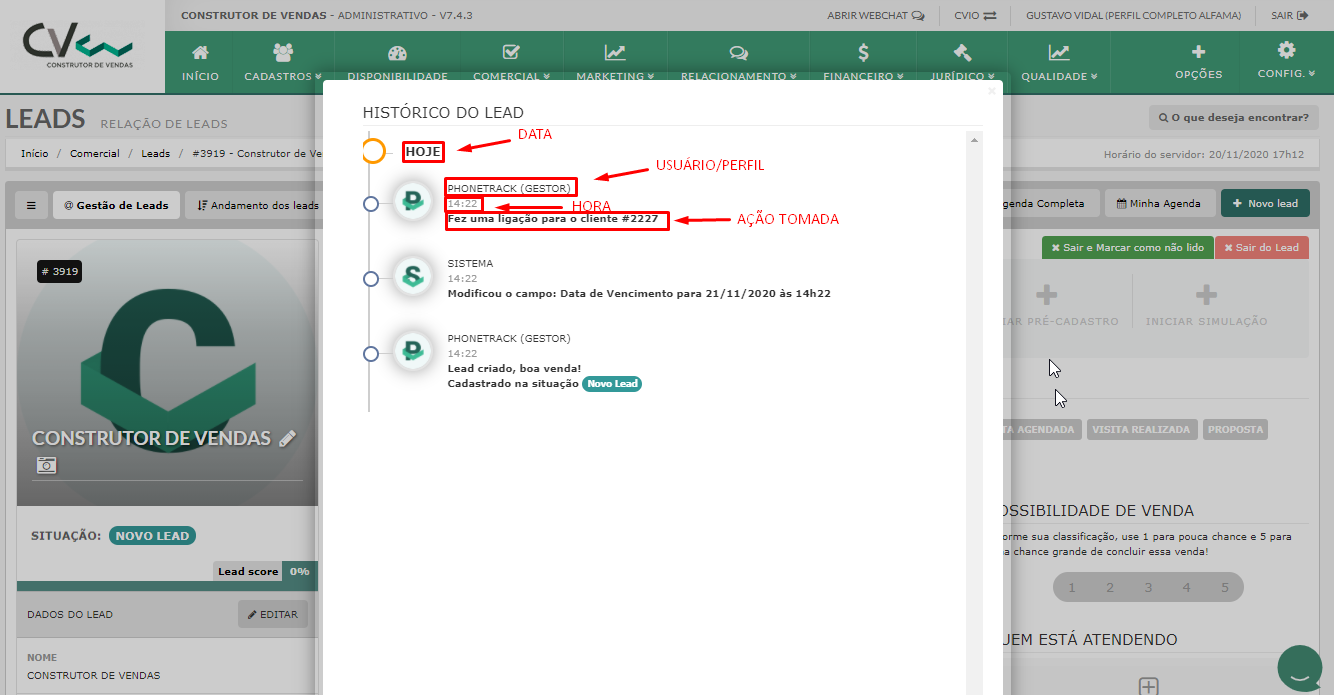Click the HOJE date heading
1334x695 pixels.
pos(423,152)
